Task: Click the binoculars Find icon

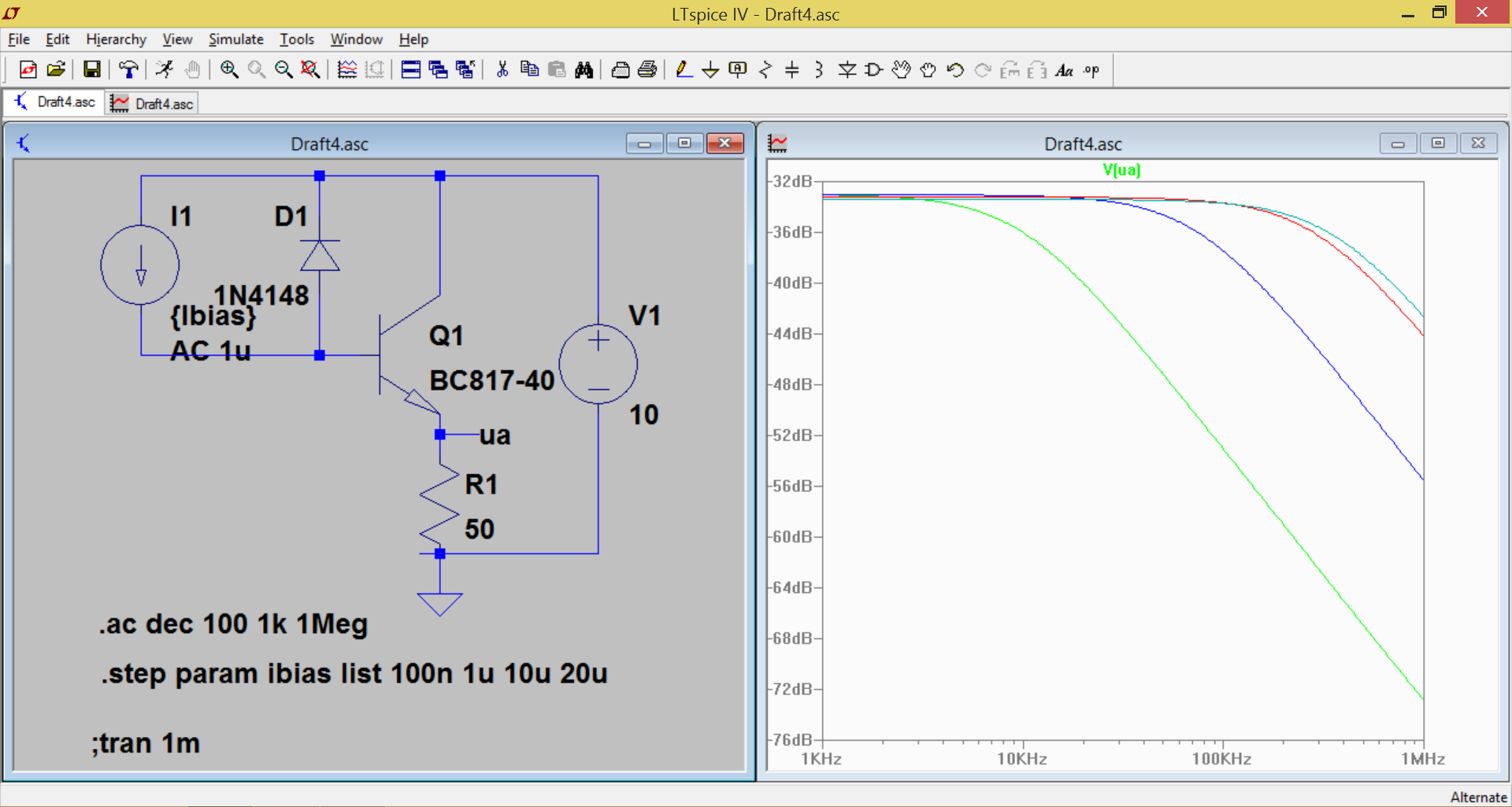Action: [x=584, y=70]
